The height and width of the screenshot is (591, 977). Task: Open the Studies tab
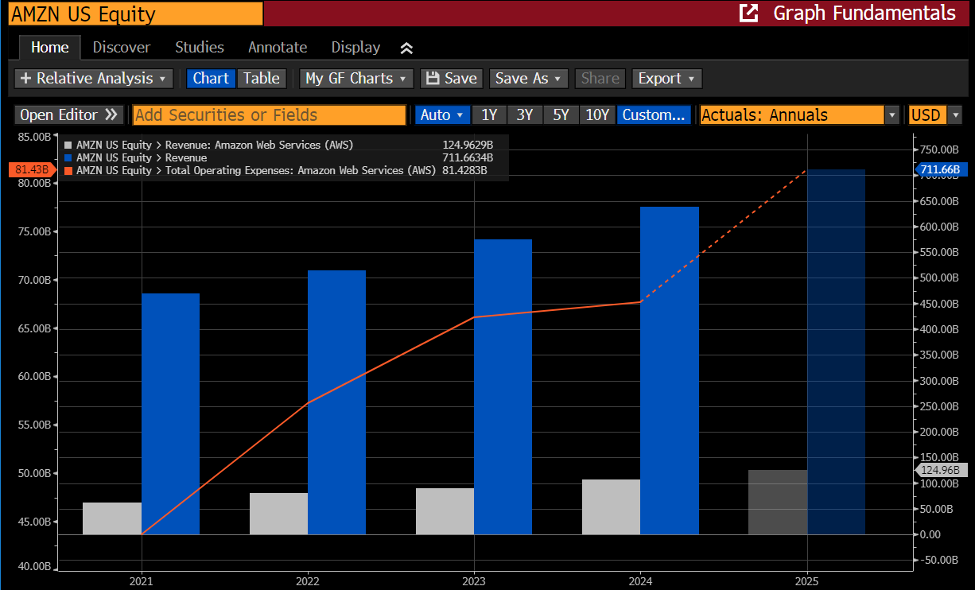coord(199,47)
